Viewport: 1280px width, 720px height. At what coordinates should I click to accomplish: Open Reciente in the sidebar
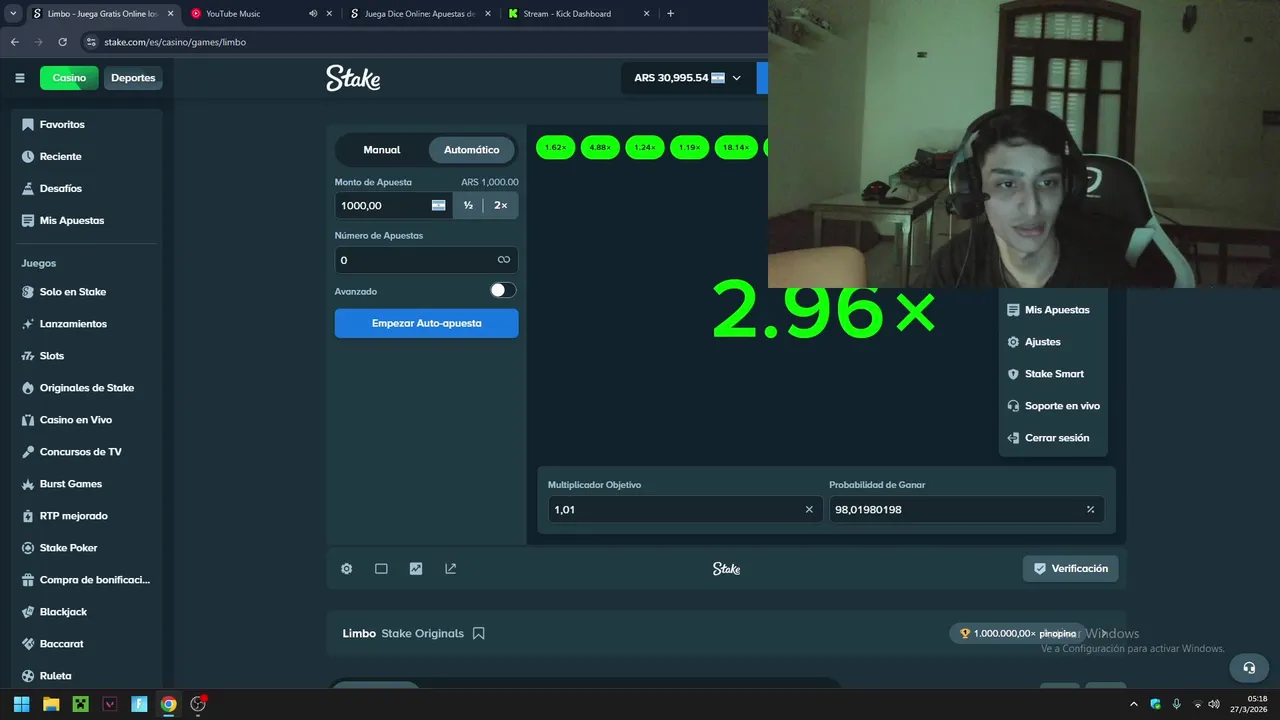(86, 156)
